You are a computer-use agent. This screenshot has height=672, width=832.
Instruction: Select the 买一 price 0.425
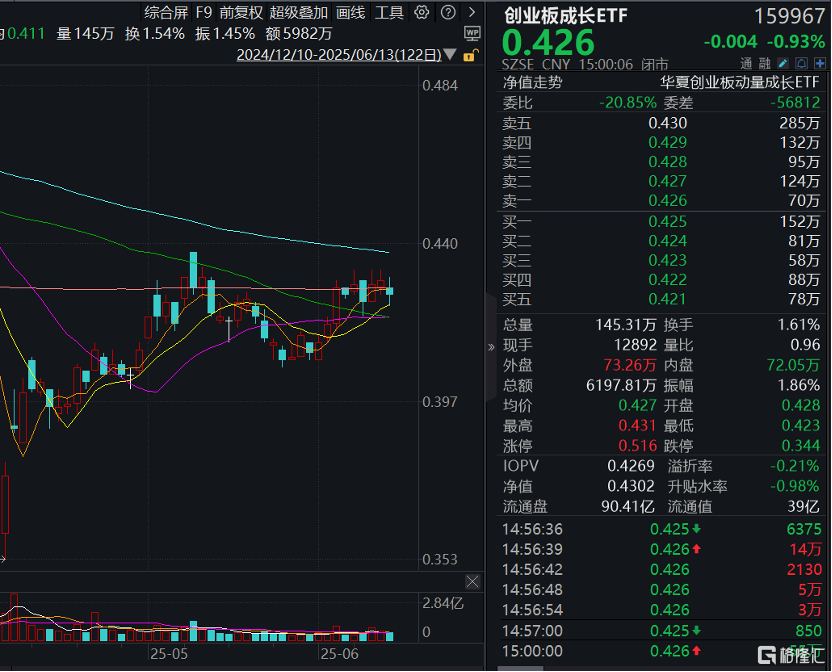[668, 221]
